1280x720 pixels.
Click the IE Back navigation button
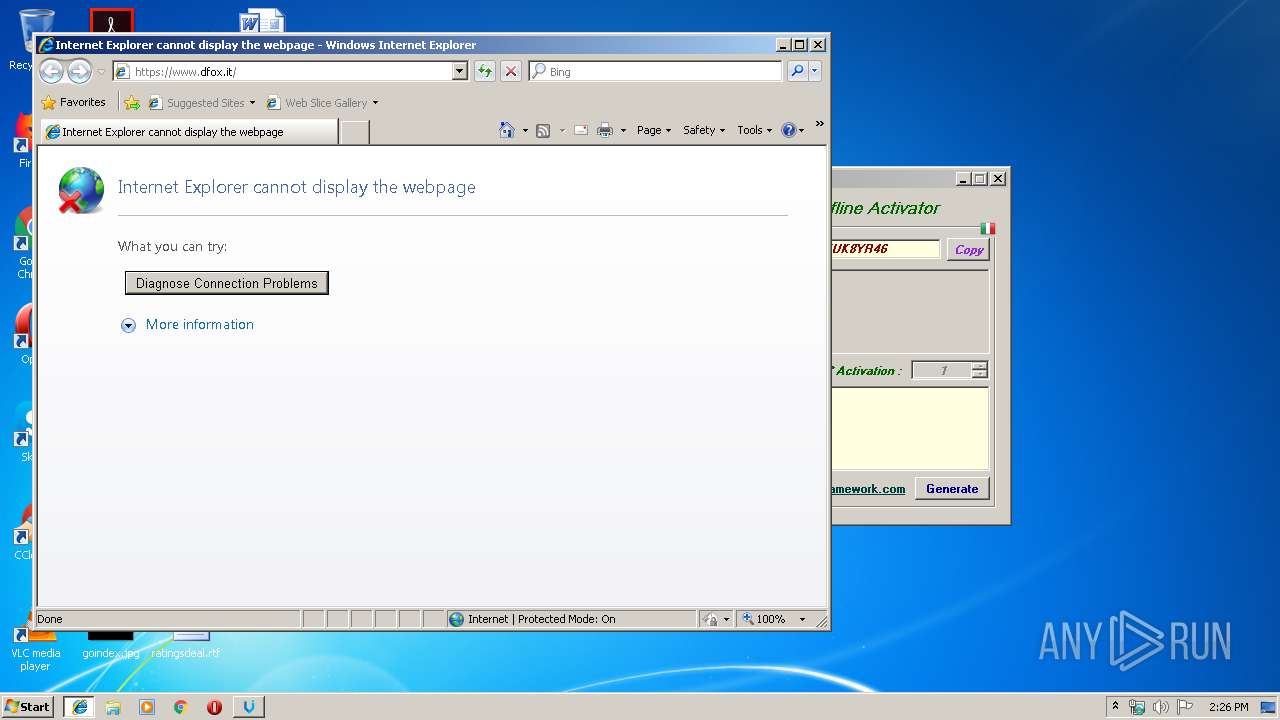[x=51, y=71]
